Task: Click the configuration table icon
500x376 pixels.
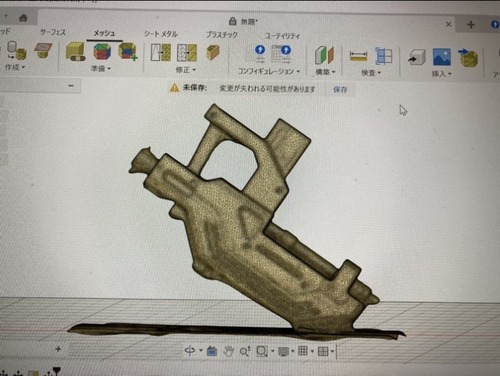Action: click(x=281, y=54)
